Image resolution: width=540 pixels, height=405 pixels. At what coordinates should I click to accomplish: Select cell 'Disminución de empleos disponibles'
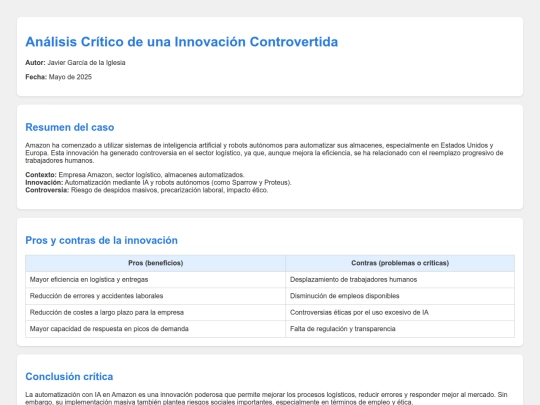tap(400, 296)
